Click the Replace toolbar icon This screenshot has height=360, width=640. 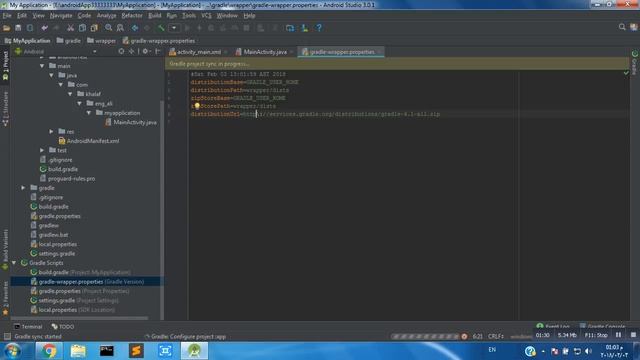[120, 28]
